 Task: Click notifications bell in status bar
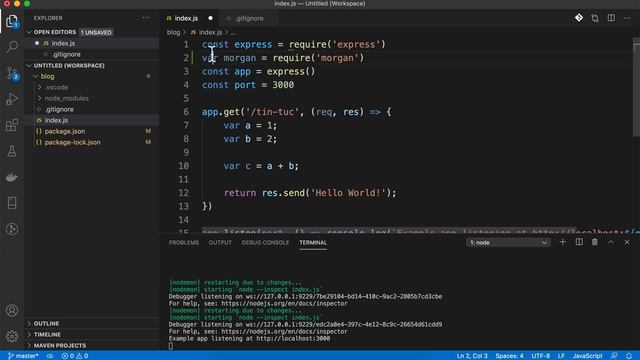pyautogui.click(x=629, y=356)
